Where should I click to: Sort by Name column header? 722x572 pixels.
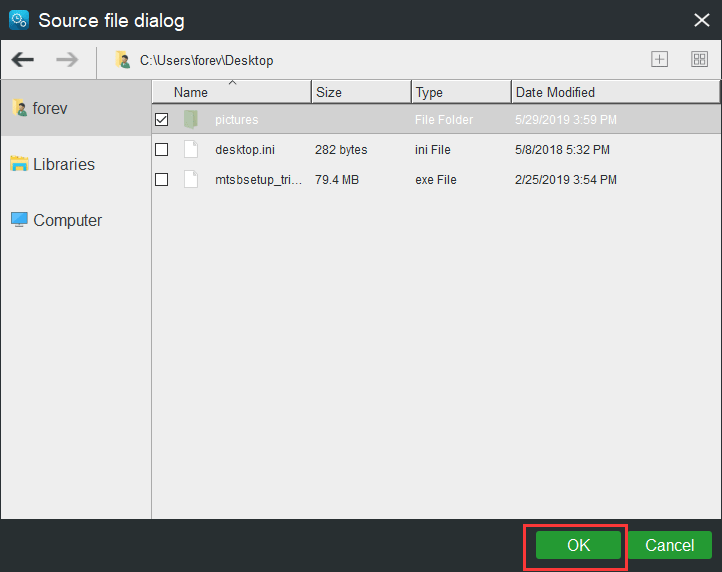click(191, 92)
